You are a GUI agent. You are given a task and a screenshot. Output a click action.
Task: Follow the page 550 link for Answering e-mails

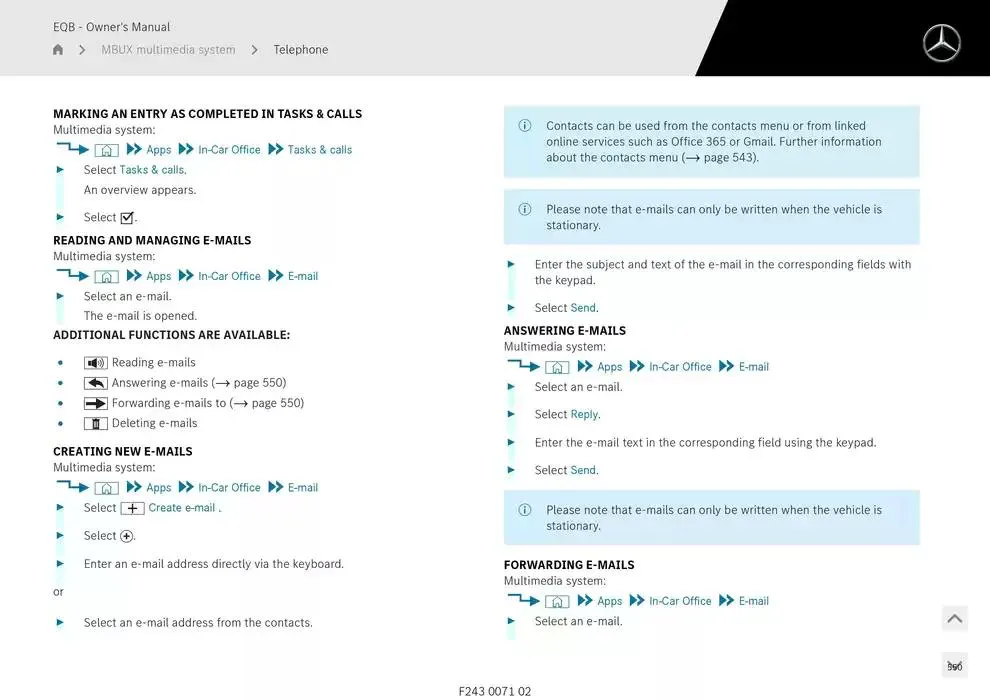(249, 383)
